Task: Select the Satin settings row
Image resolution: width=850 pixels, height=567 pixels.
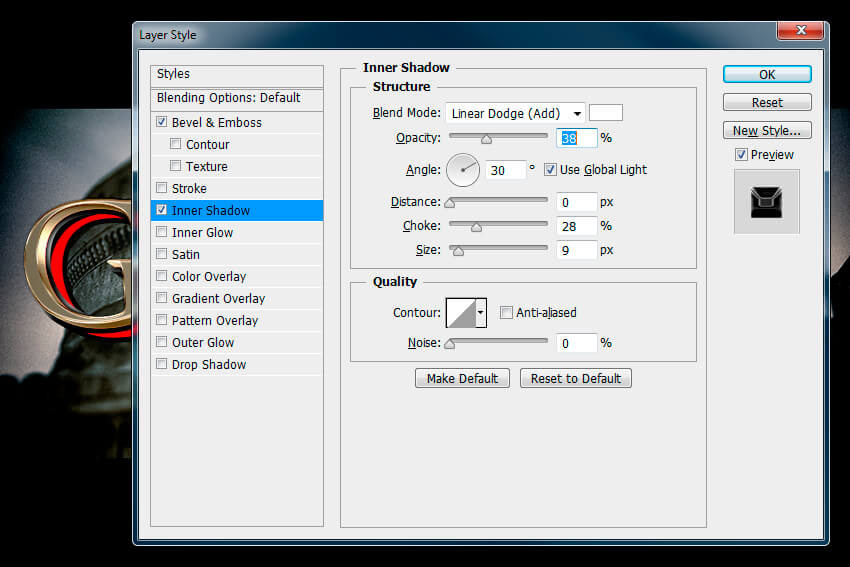Action: coord(237,254)
